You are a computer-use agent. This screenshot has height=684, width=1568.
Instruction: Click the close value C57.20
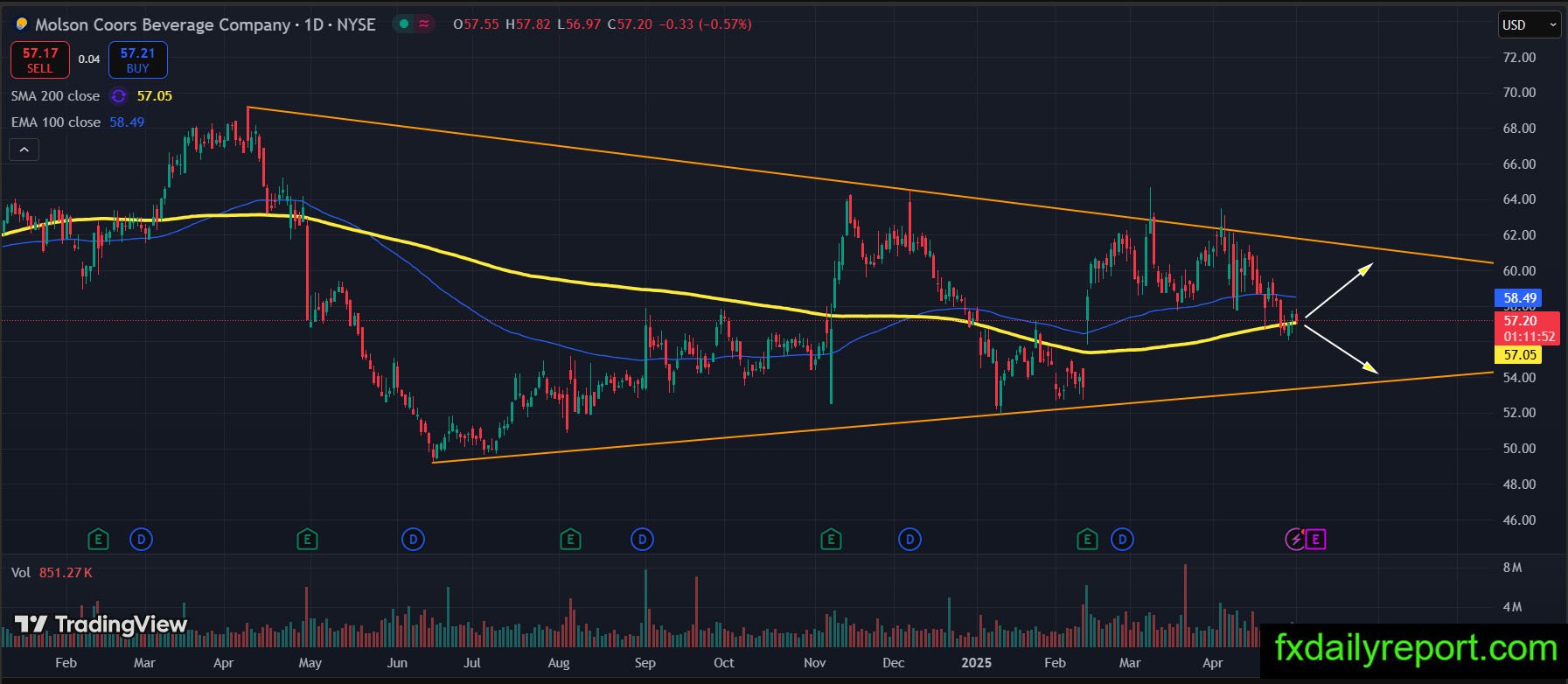coord(630,24)
